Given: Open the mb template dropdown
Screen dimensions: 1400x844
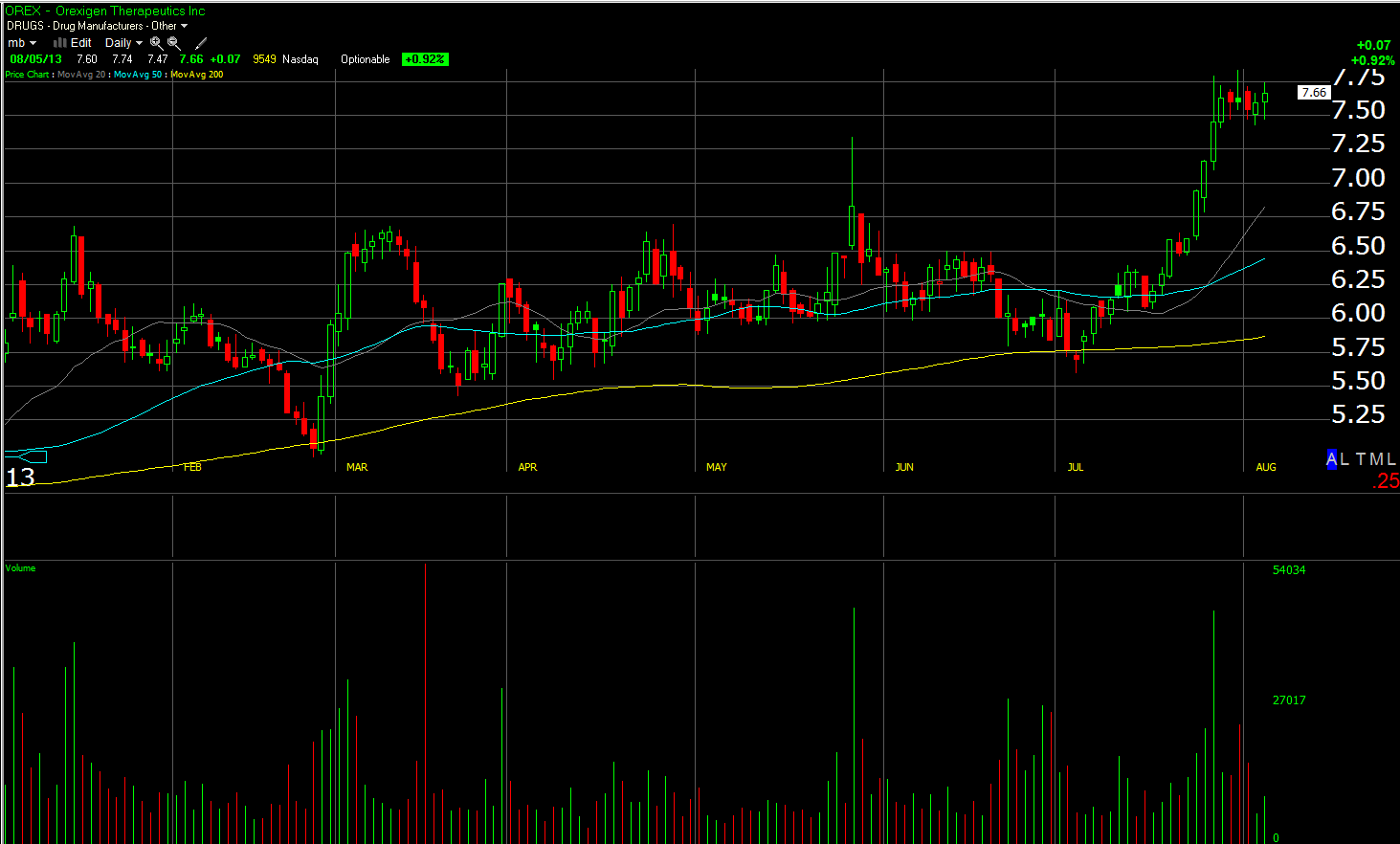Looking at the screenshot, I should coord(22,43).
